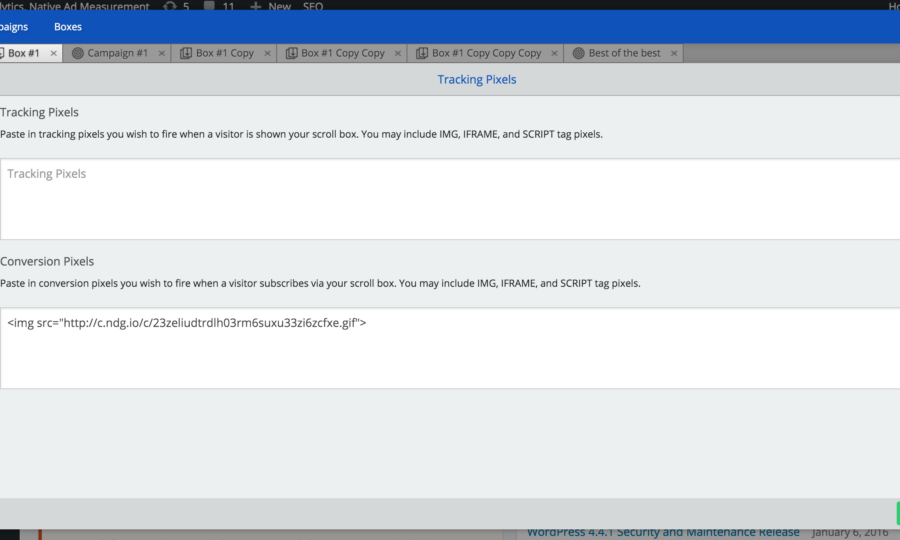Close the Box #1 Copy tab

point(267,53)
